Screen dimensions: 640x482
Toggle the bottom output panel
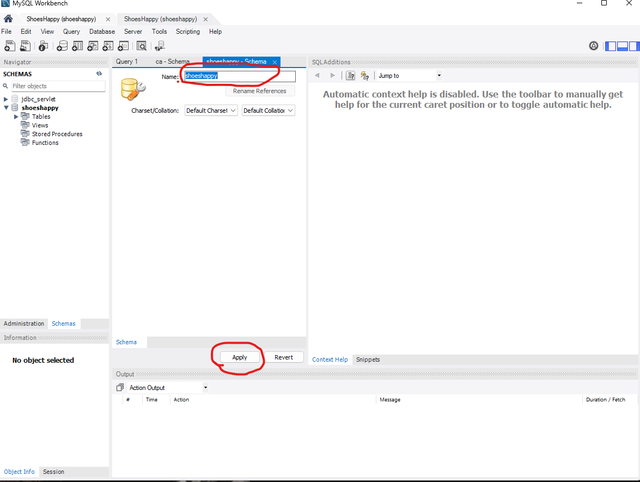622,46
